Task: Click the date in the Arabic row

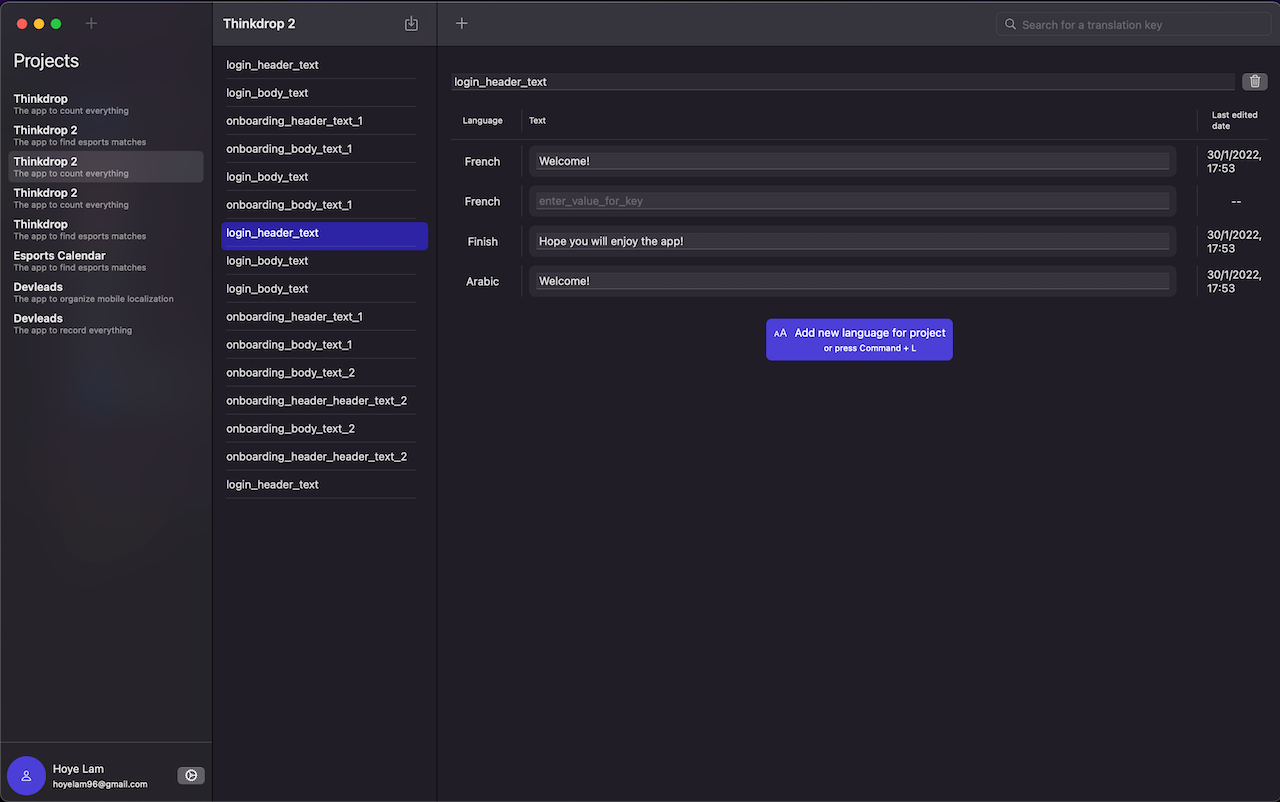Action: click(1234, 281)
